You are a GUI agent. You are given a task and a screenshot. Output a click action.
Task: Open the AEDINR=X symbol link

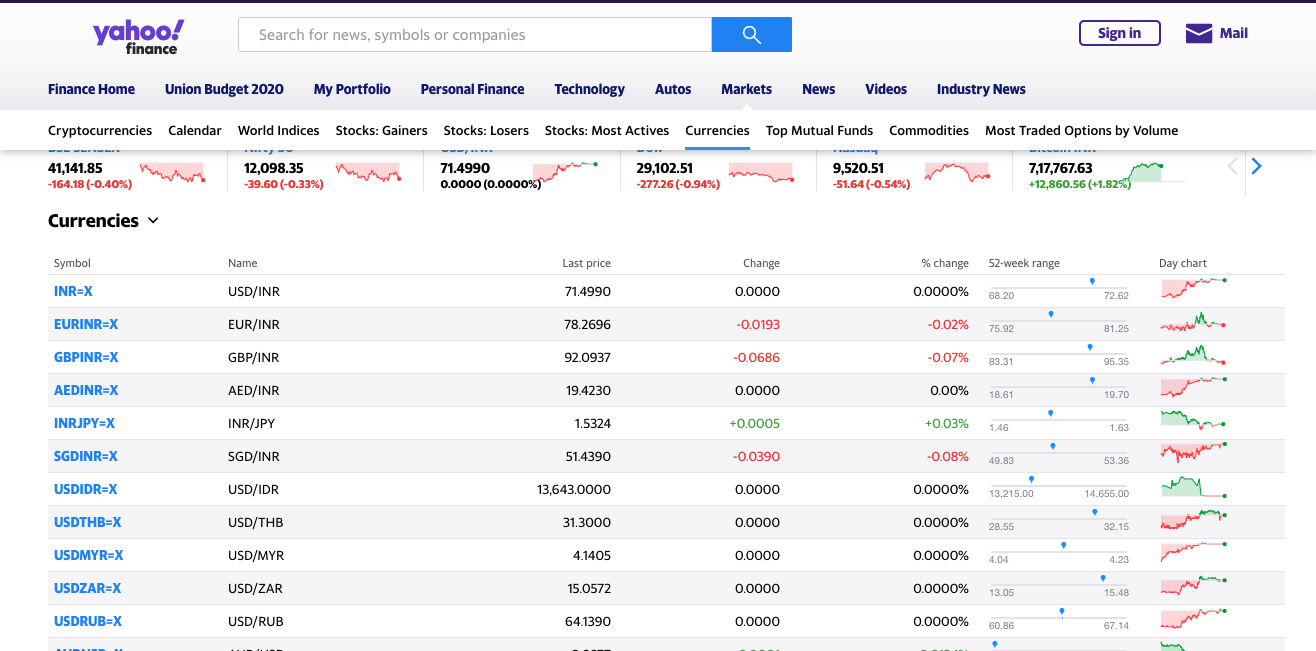(x=86, y=390)
